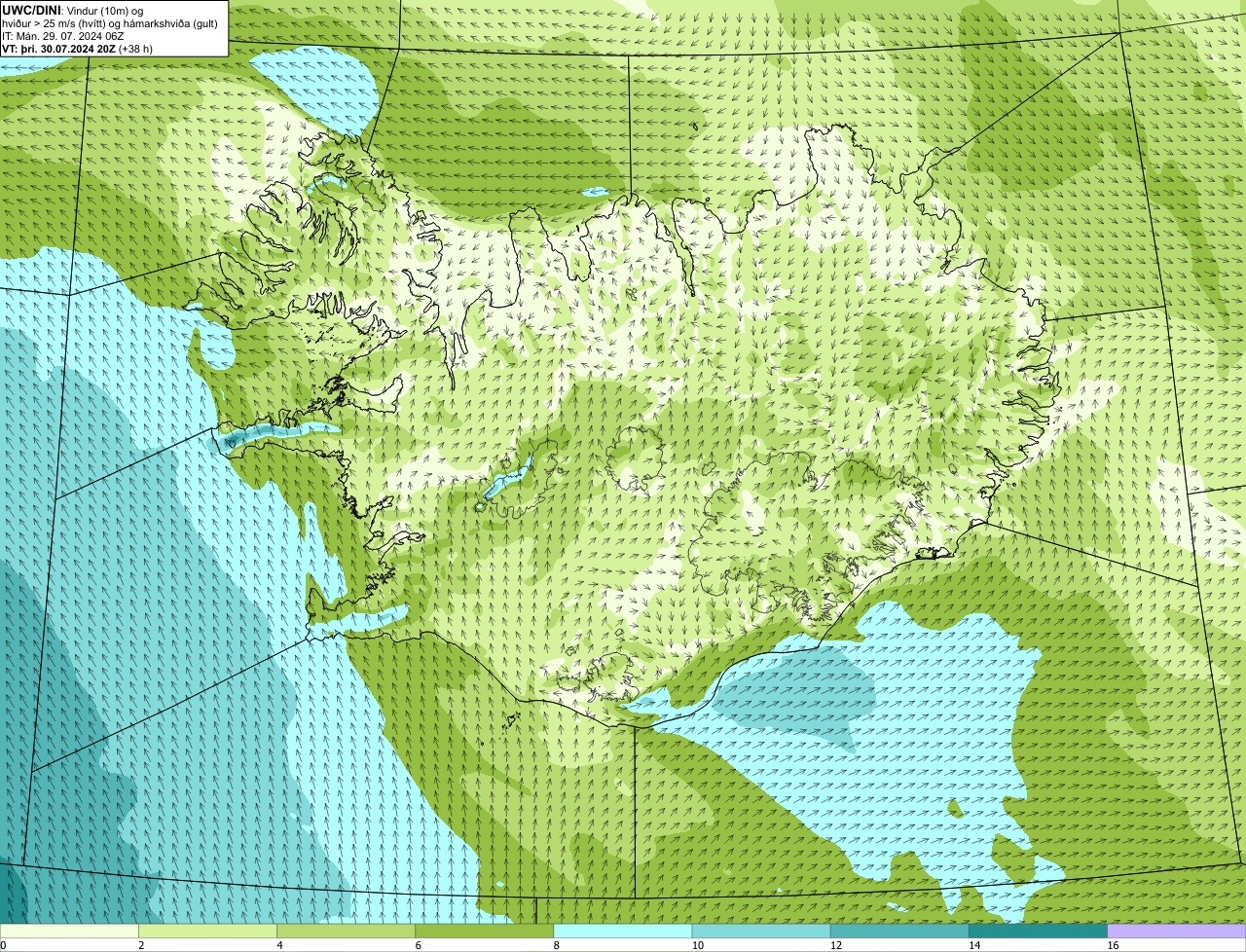Click the light cyan 8–10 m/s legend swatch
Screen dimensions: 1246x952
623,931
